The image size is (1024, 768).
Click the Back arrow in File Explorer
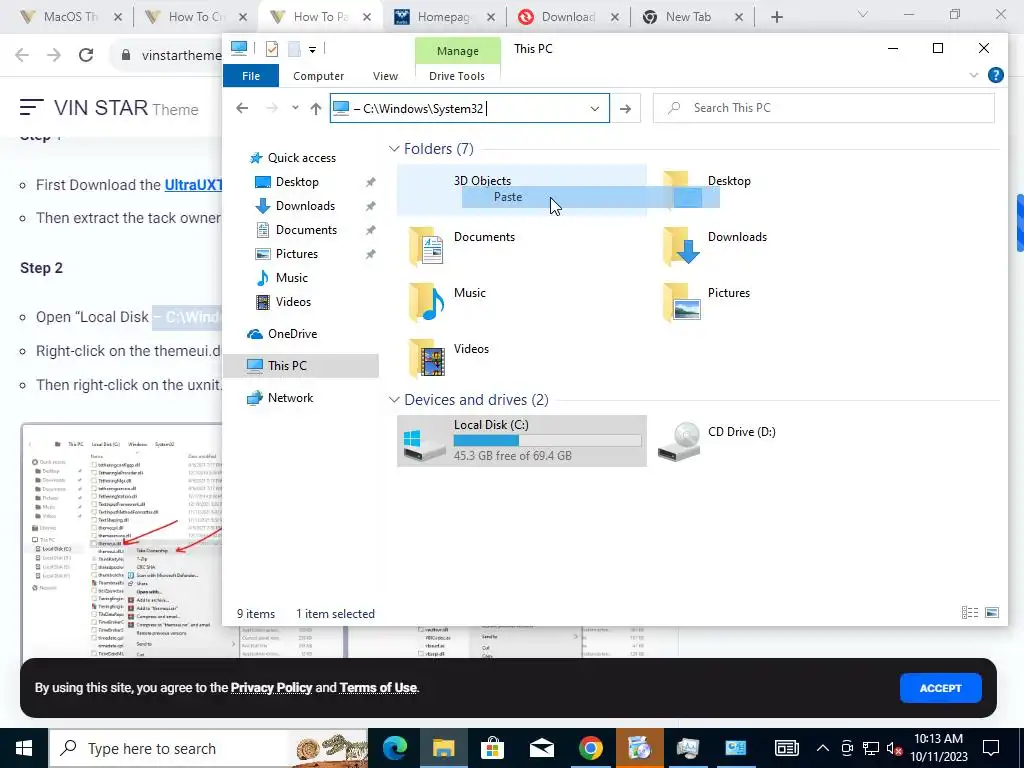[242, 108]
